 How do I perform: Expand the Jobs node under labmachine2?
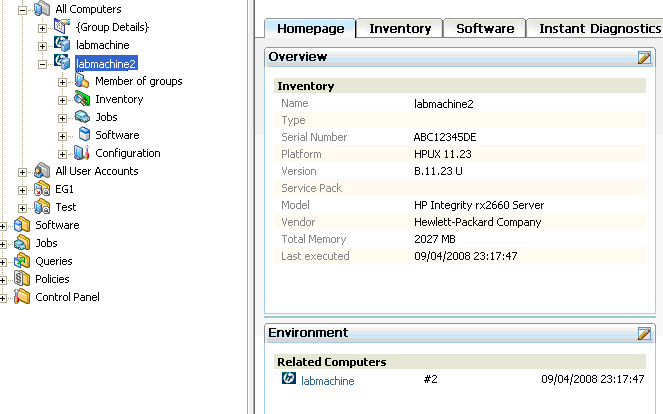[62, 118]
